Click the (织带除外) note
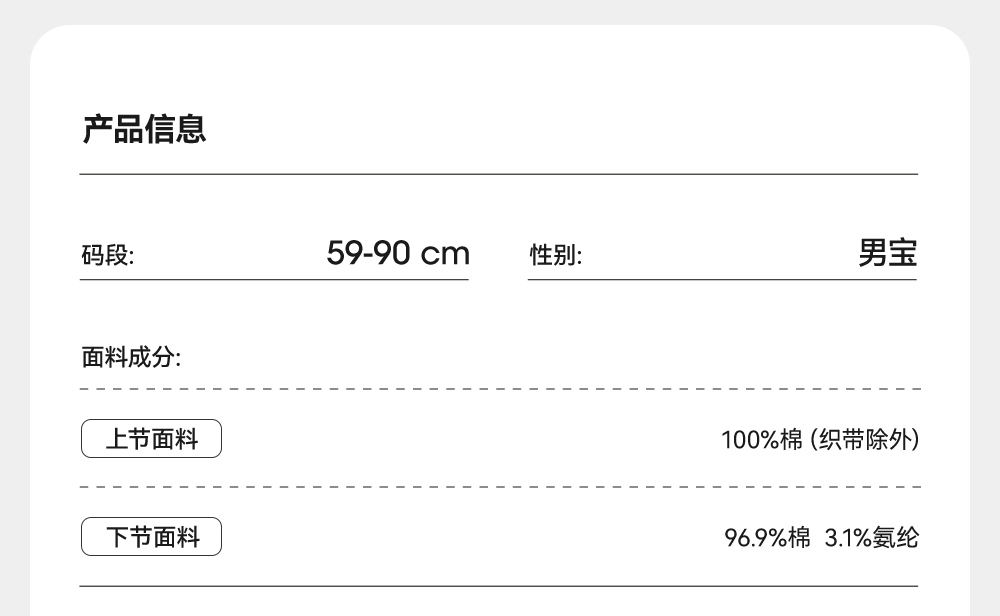The image size is (1000, 616). (x=864, y=440)
